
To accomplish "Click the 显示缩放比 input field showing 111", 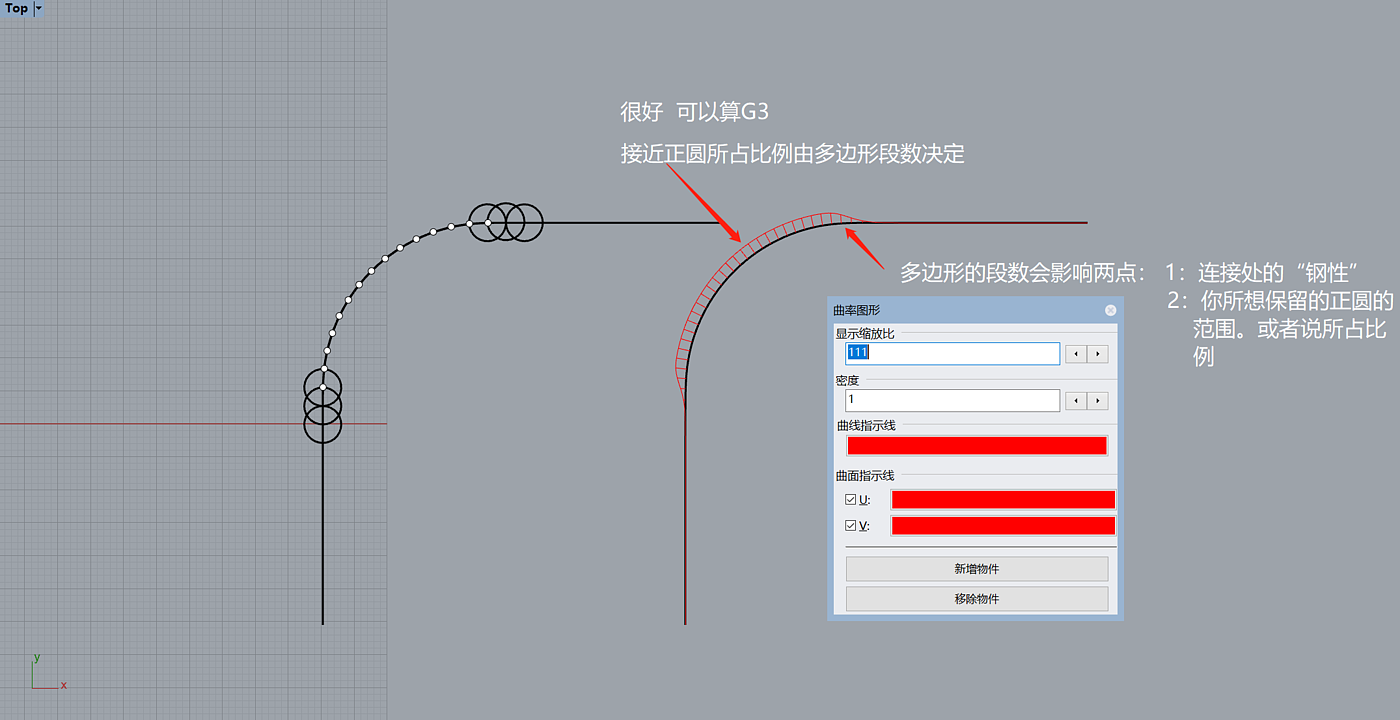I will click(x=952, y=353).
